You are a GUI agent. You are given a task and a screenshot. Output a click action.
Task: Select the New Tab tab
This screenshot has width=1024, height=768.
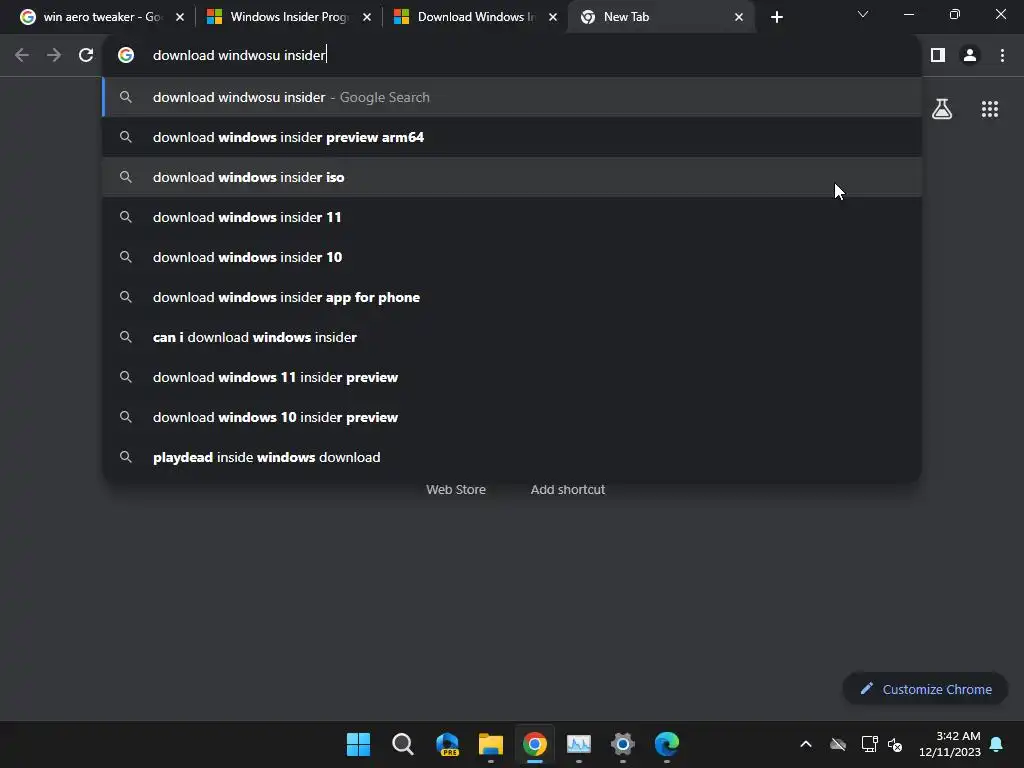pos(662,17)
